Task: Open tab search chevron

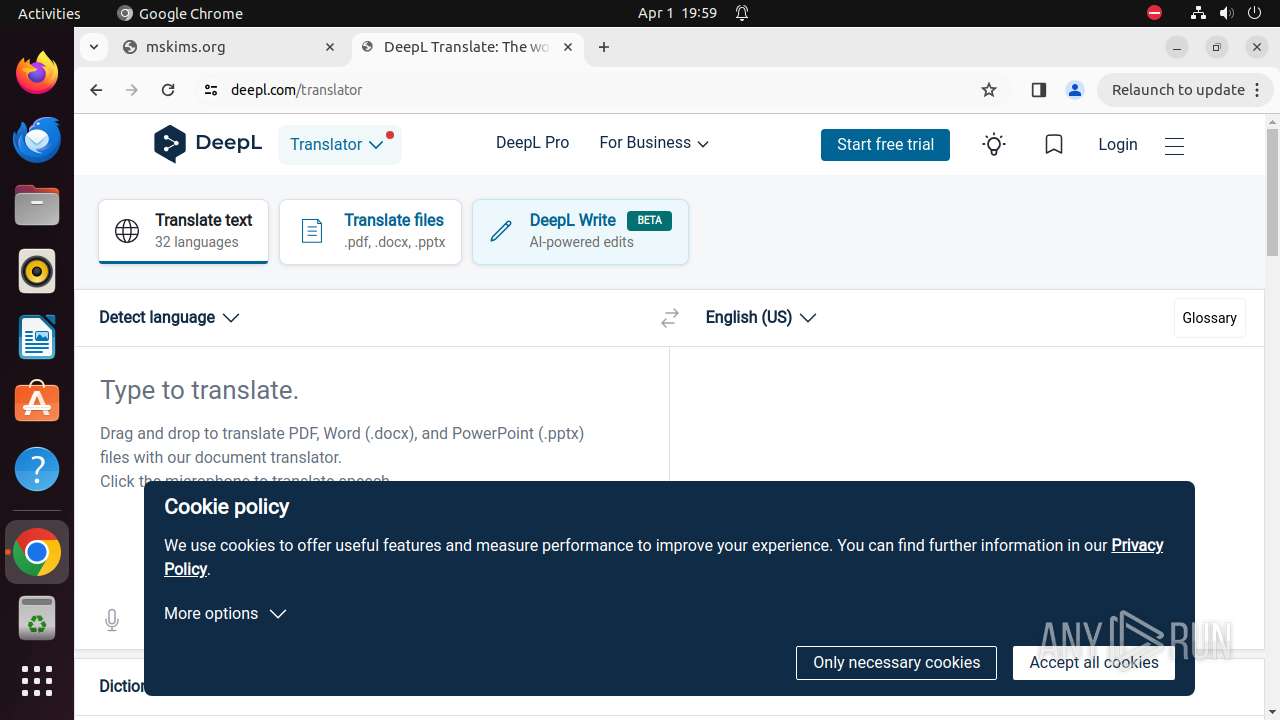Action: [93, 47]
